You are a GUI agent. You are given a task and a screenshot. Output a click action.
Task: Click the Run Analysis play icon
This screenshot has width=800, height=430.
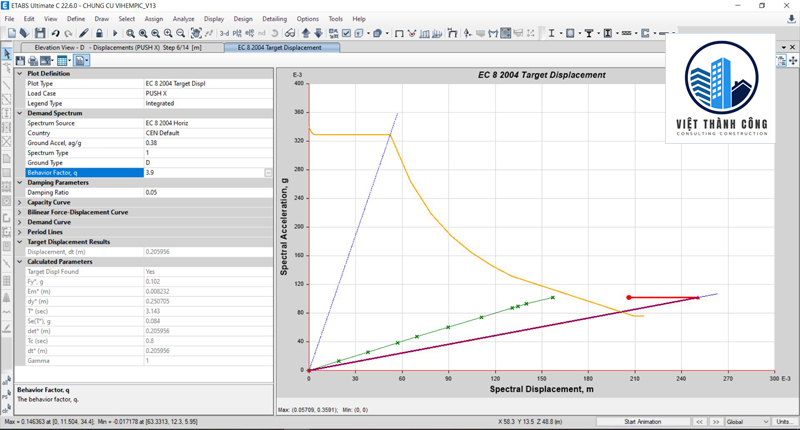115,33
